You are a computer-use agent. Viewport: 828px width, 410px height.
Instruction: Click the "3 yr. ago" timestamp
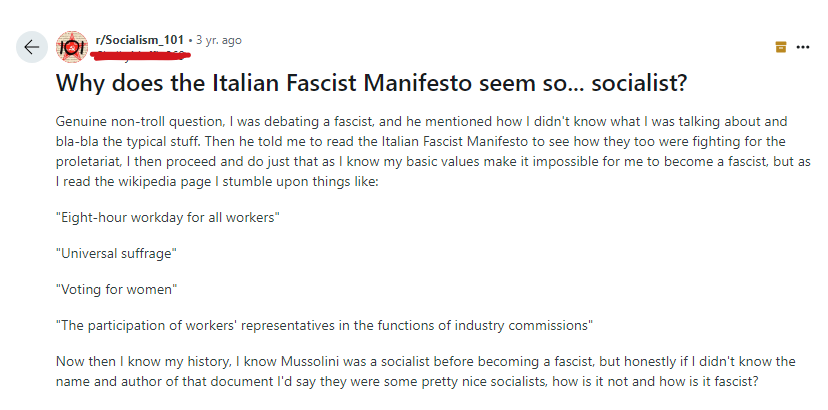click(x=218, y=40)
